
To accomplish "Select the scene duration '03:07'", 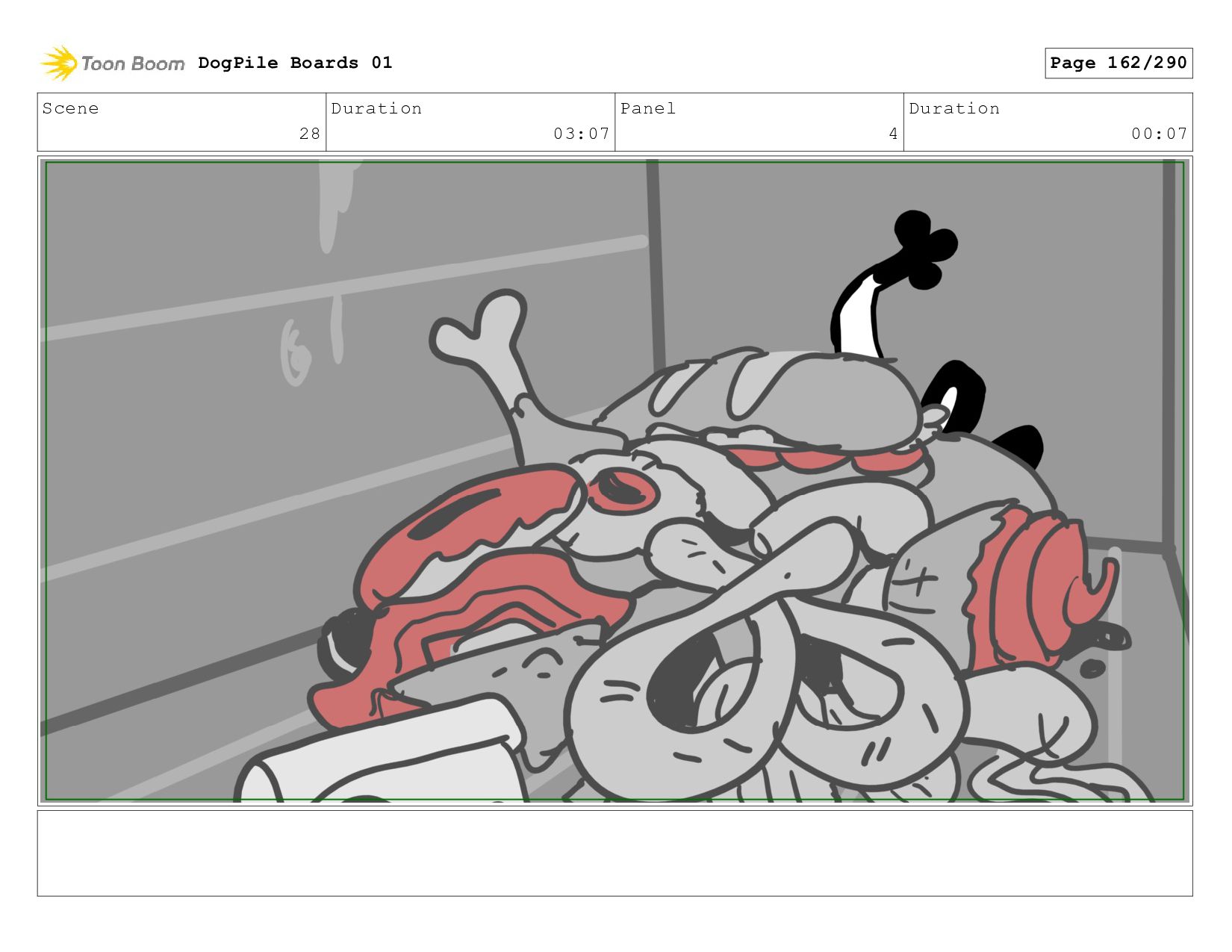I will (x=582, y=134).
